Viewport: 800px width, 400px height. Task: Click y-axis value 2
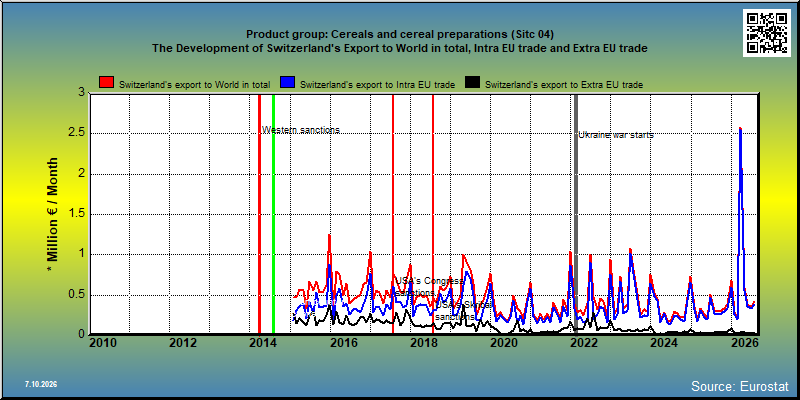coord(82,174)
